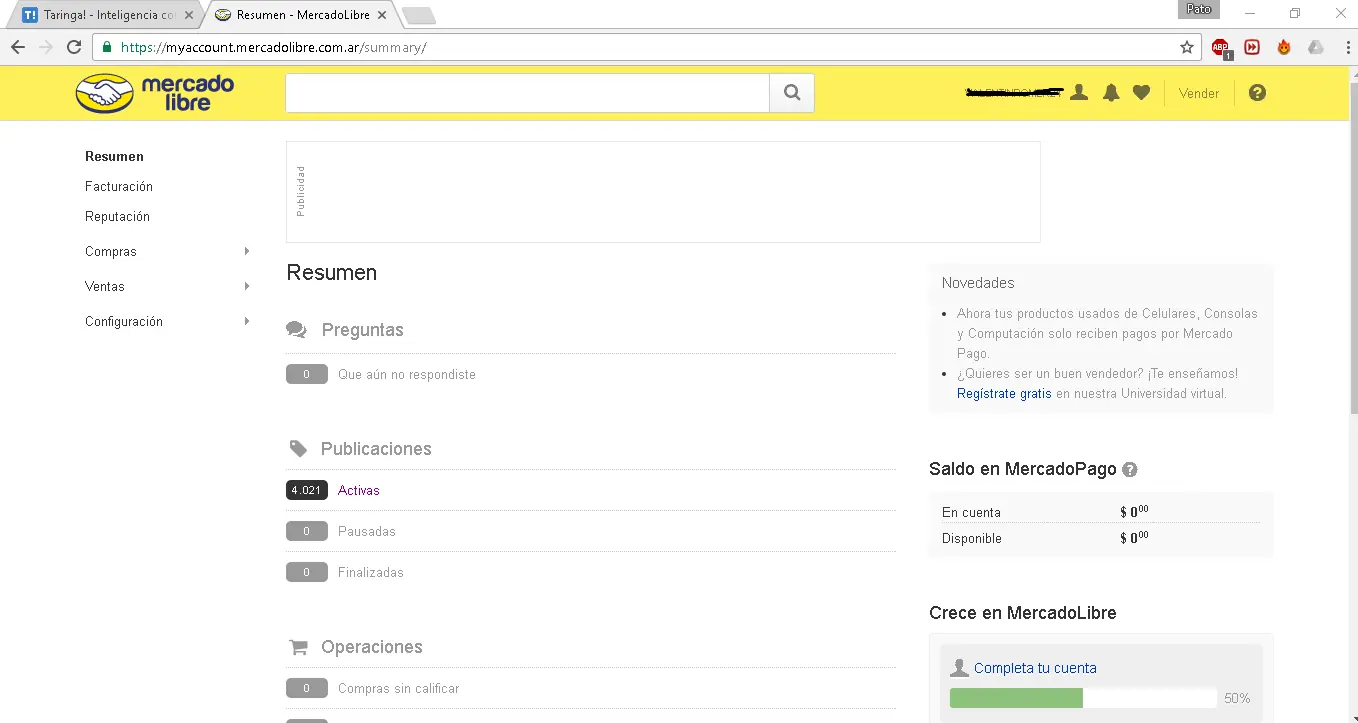
Task: Click the Finalizadas link
Action: pos(371,572)
